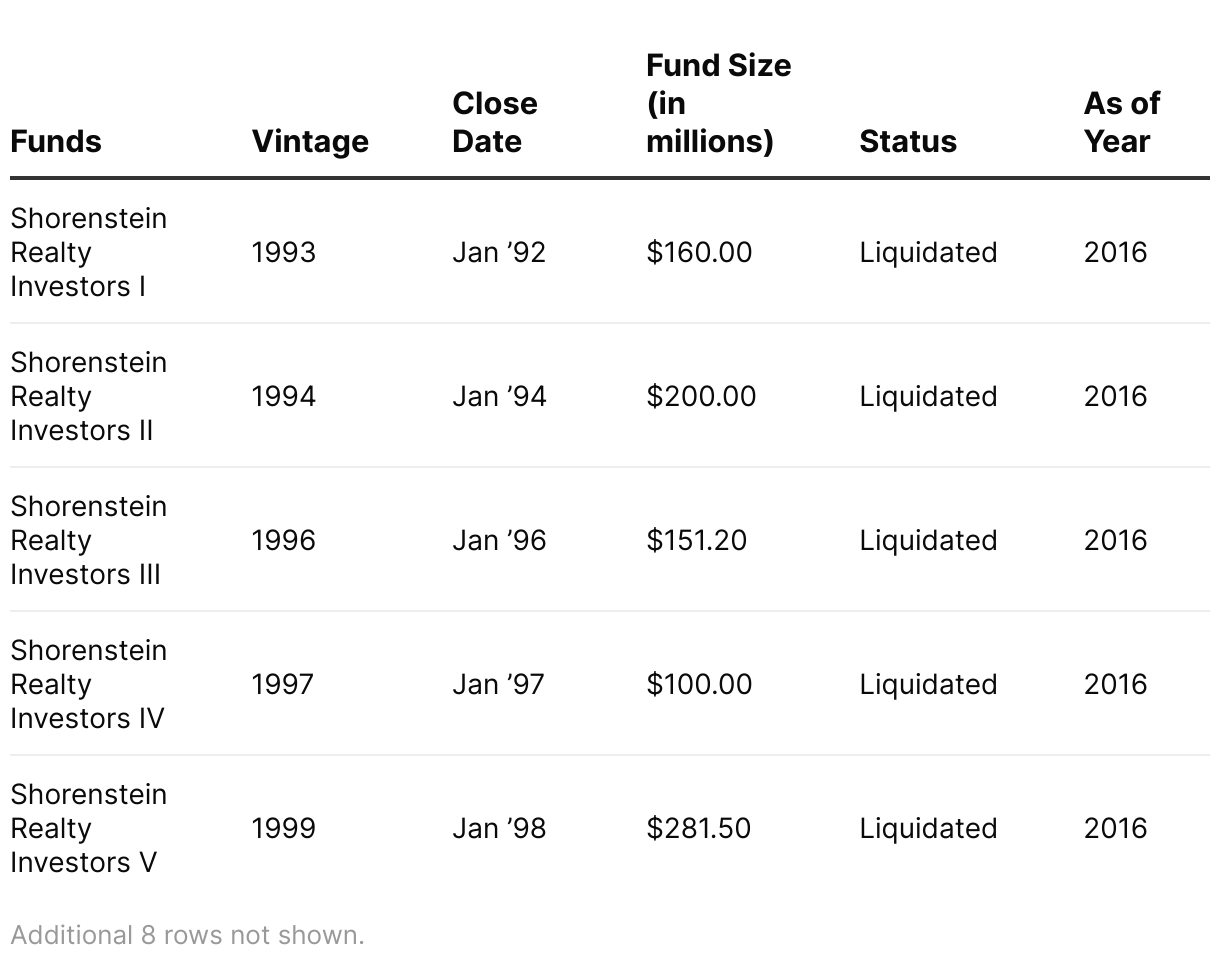Click Shorenstein Realty Investors II fund name
Viewport: 1220px width, 960px height.
pos(88,396)
